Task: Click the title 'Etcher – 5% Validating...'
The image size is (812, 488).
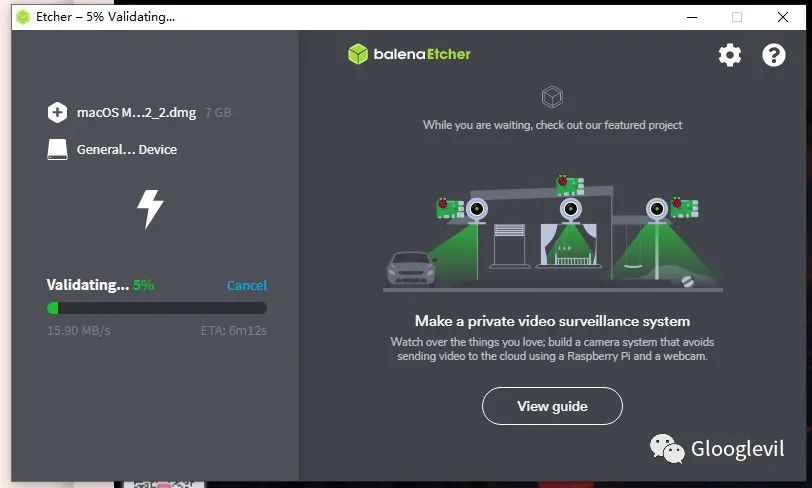Action: pos(105,17)
